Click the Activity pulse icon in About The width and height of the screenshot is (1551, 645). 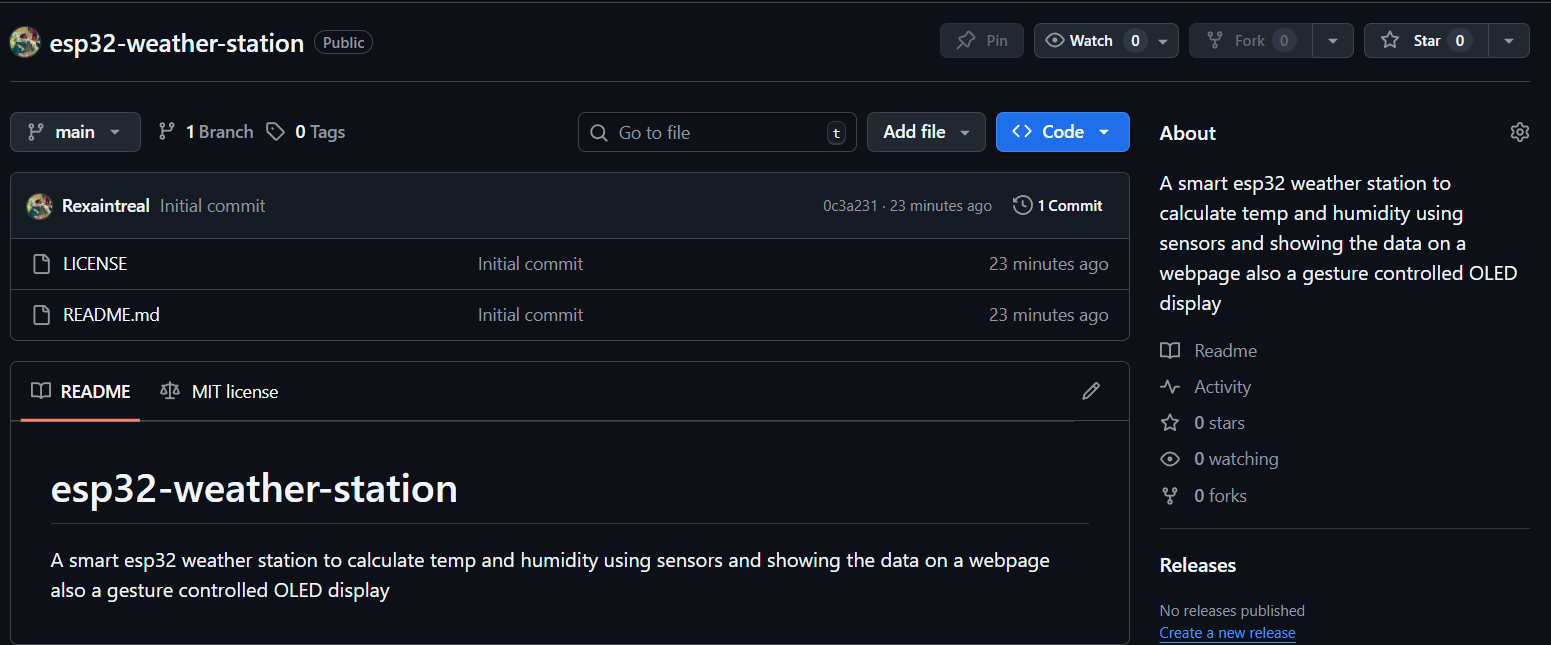(x=1169, y=387)
